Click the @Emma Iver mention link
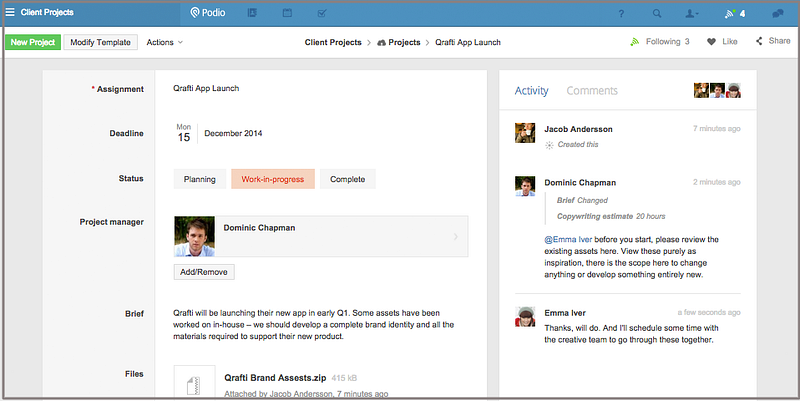Screen dimensions: 800x401 pos(568,239)
